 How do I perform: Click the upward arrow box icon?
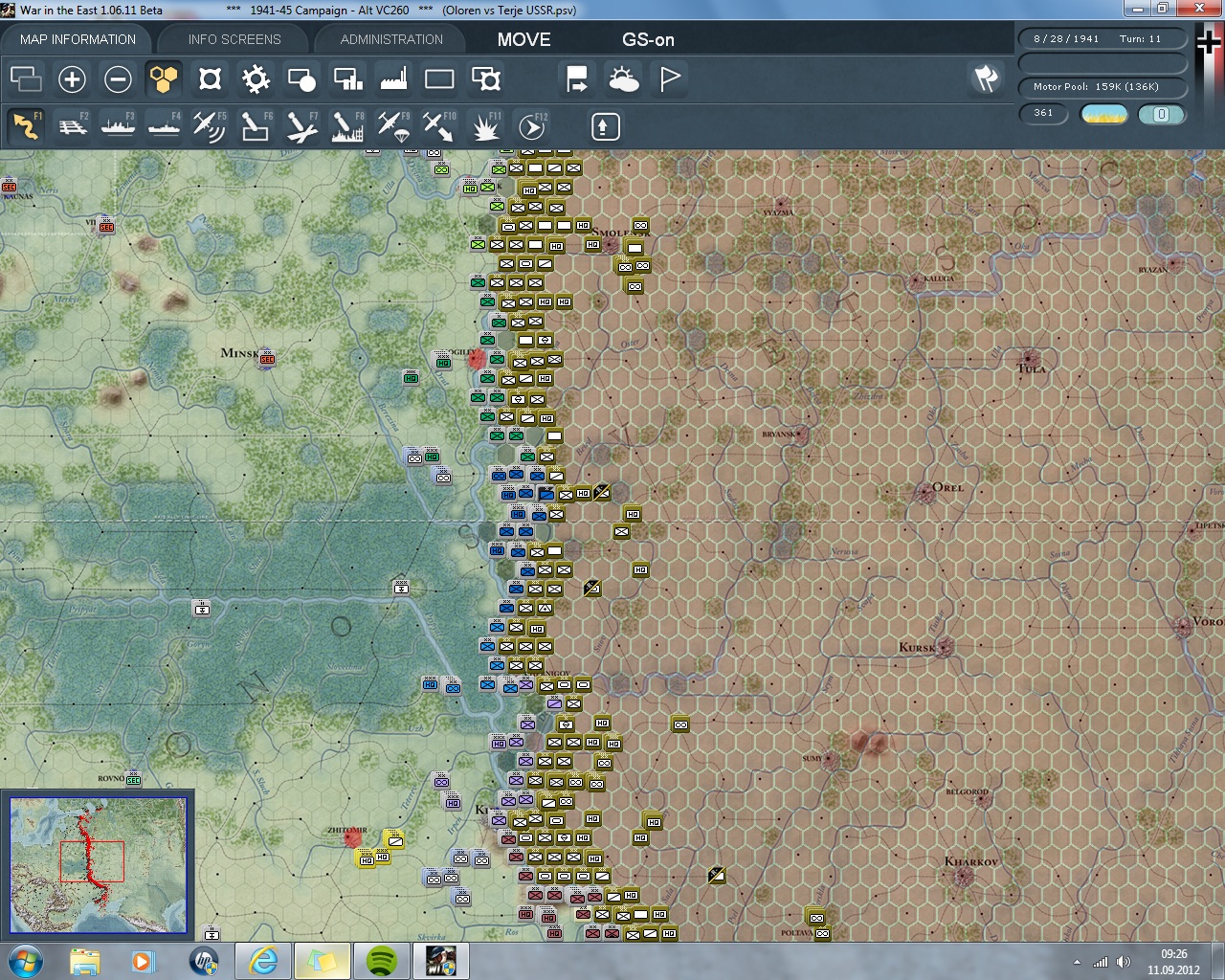tap(605, 126)
